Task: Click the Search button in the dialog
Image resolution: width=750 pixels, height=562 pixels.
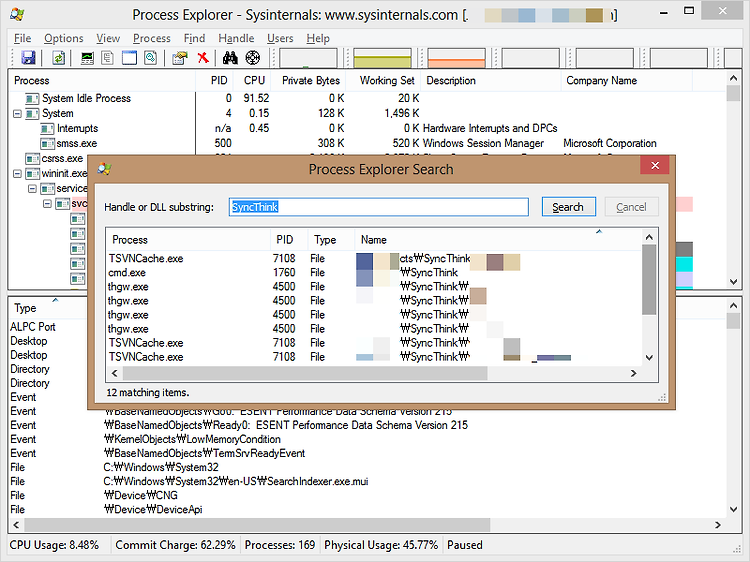Action: tap(568, 207)
